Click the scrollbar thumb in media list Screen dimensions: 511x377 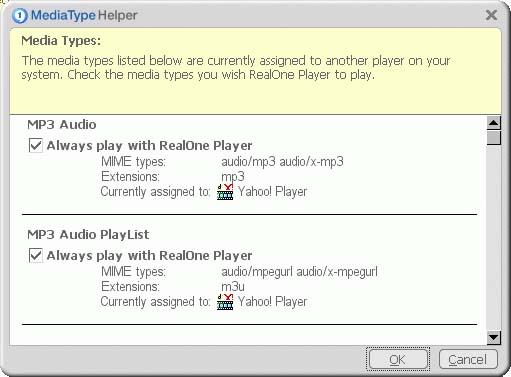pyautogui.click(x=494, y=138)
